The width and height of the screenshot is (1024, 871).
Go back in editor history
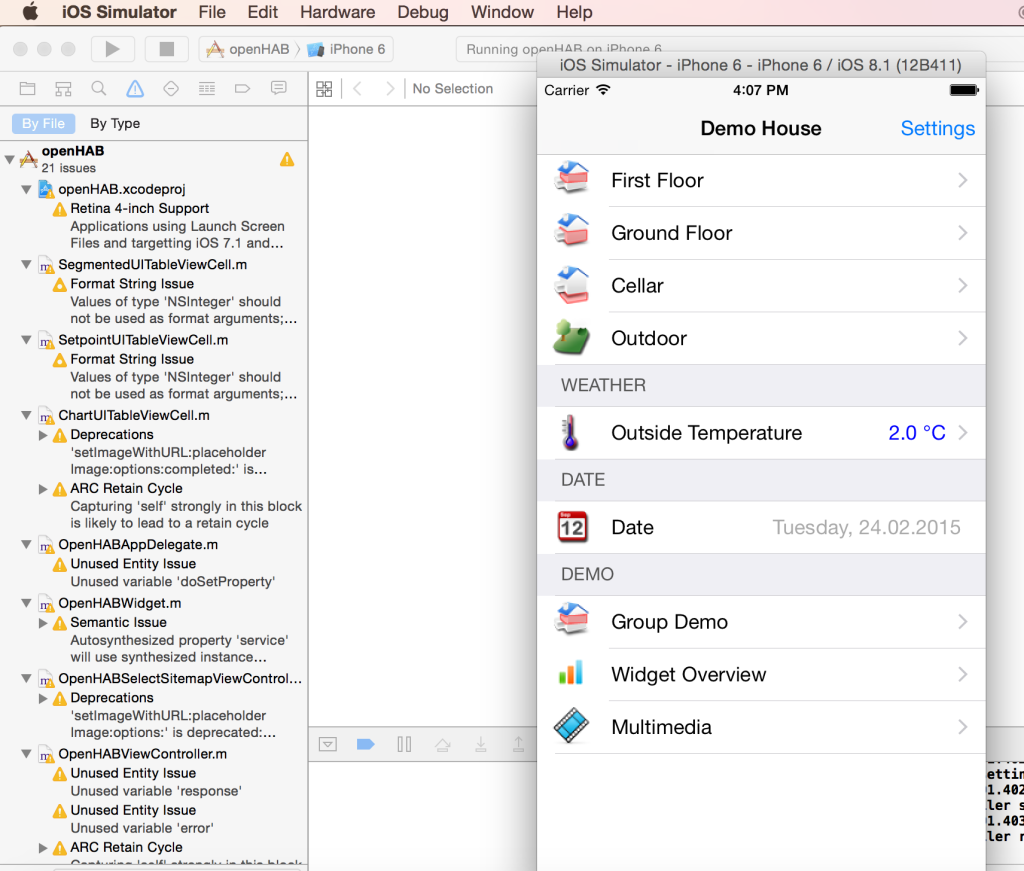click(357, 89)
